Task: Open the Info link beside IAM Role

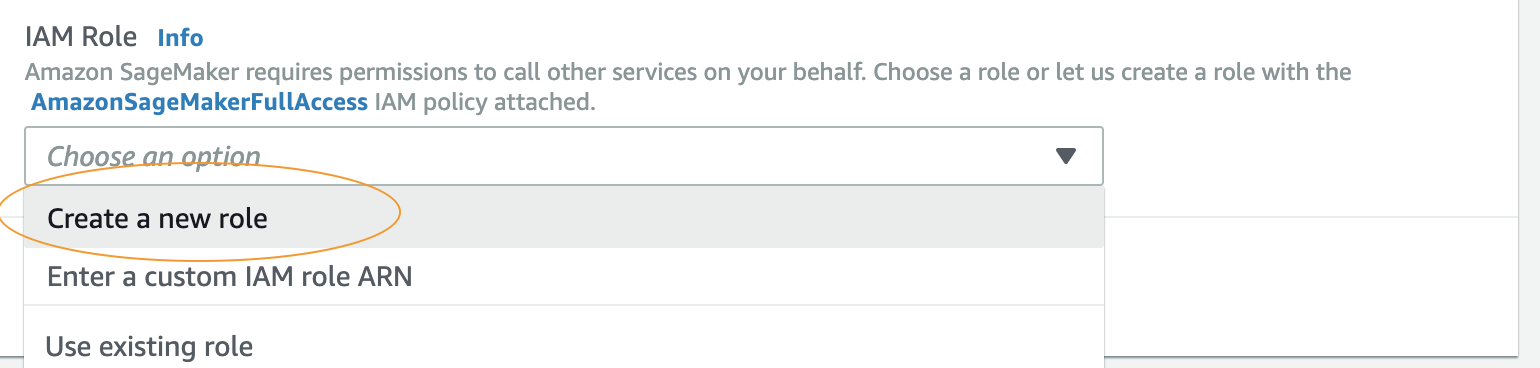Action: point(180,38)
